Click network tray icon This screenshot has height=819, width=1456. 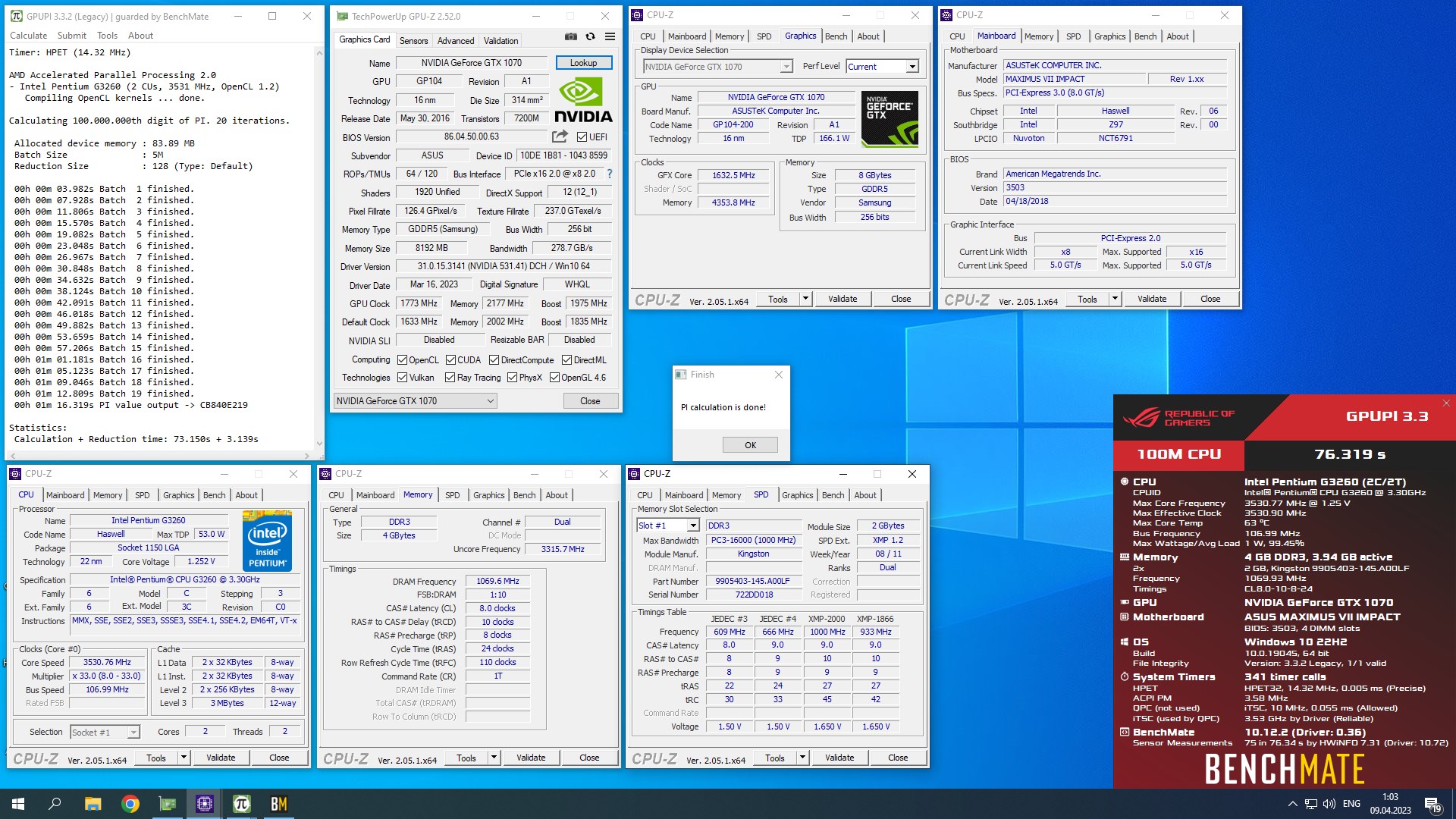pyautogui.click(x=1311, y=804)
